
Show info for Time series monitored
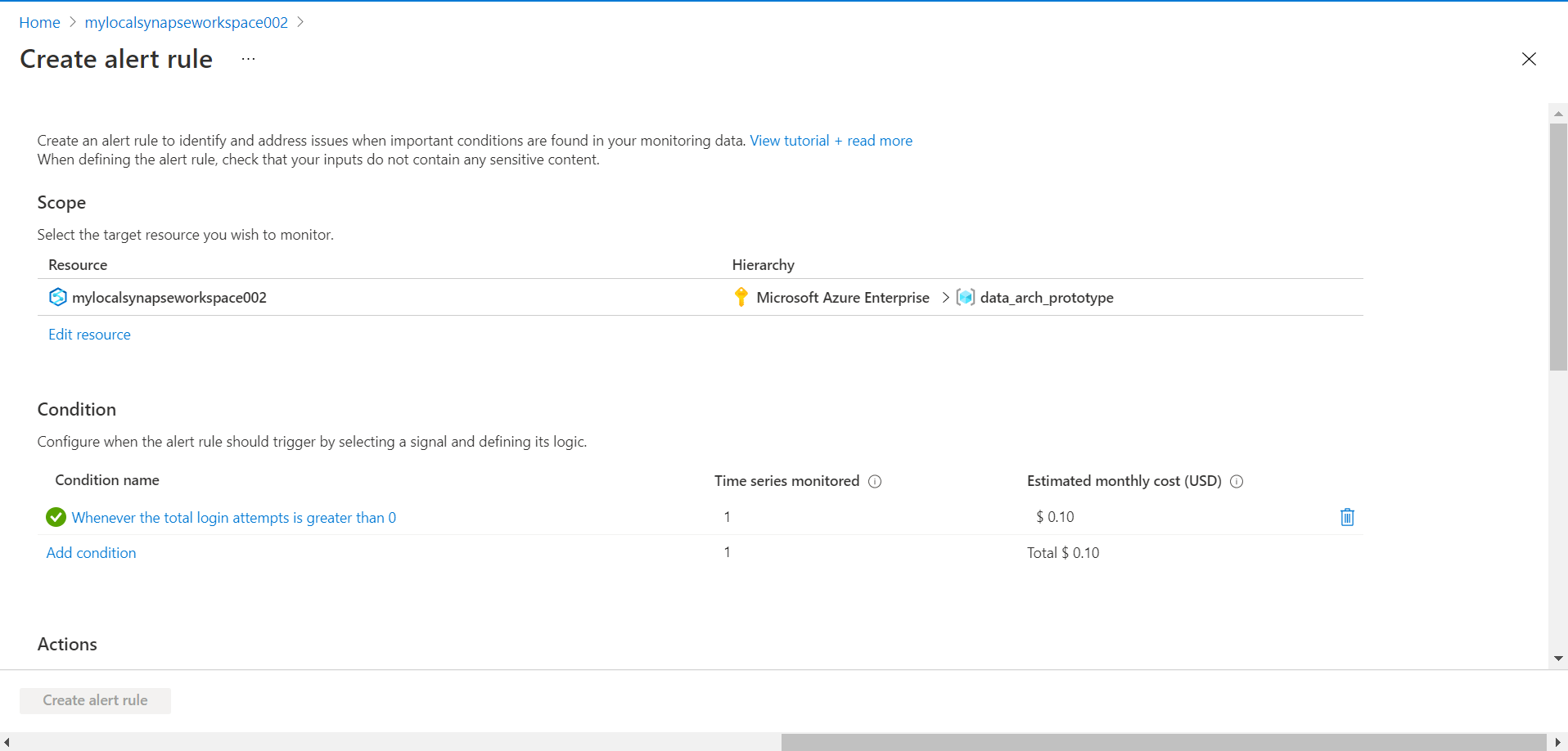(875, 481)
